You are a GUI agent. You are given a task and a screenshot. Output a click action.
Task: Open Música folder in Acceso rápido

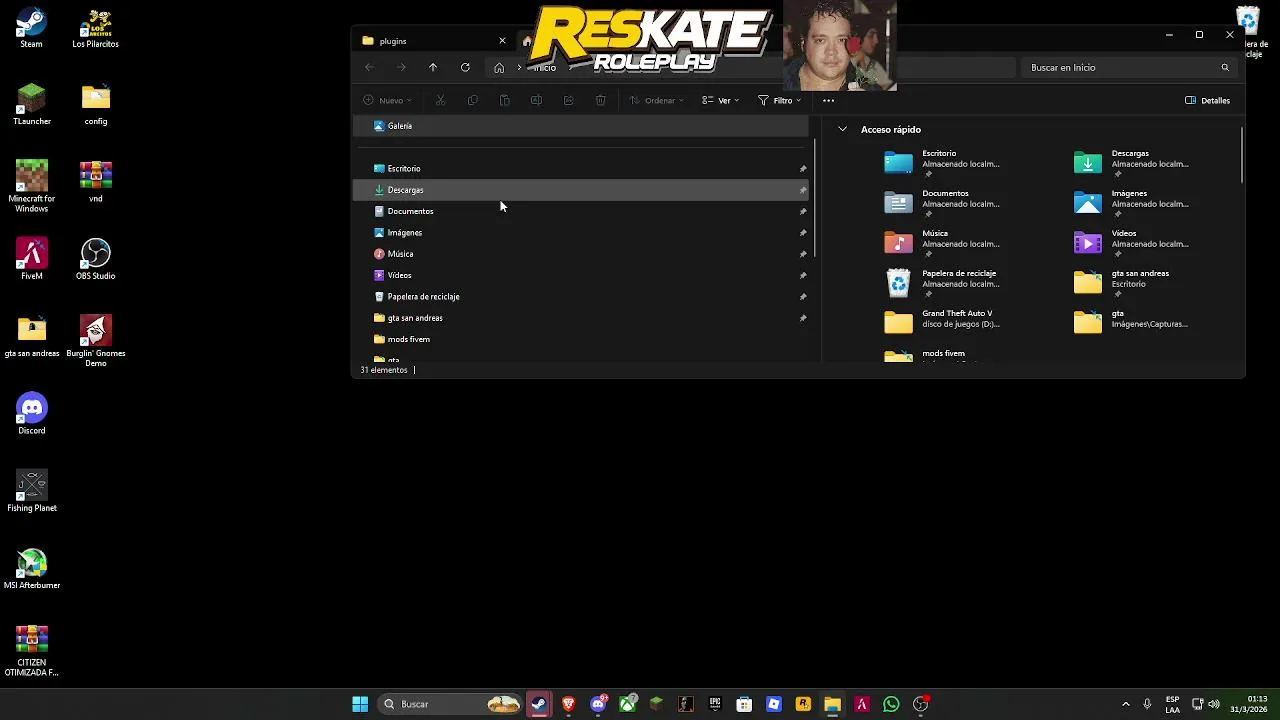pyautogui.click(x=942, y=242)
